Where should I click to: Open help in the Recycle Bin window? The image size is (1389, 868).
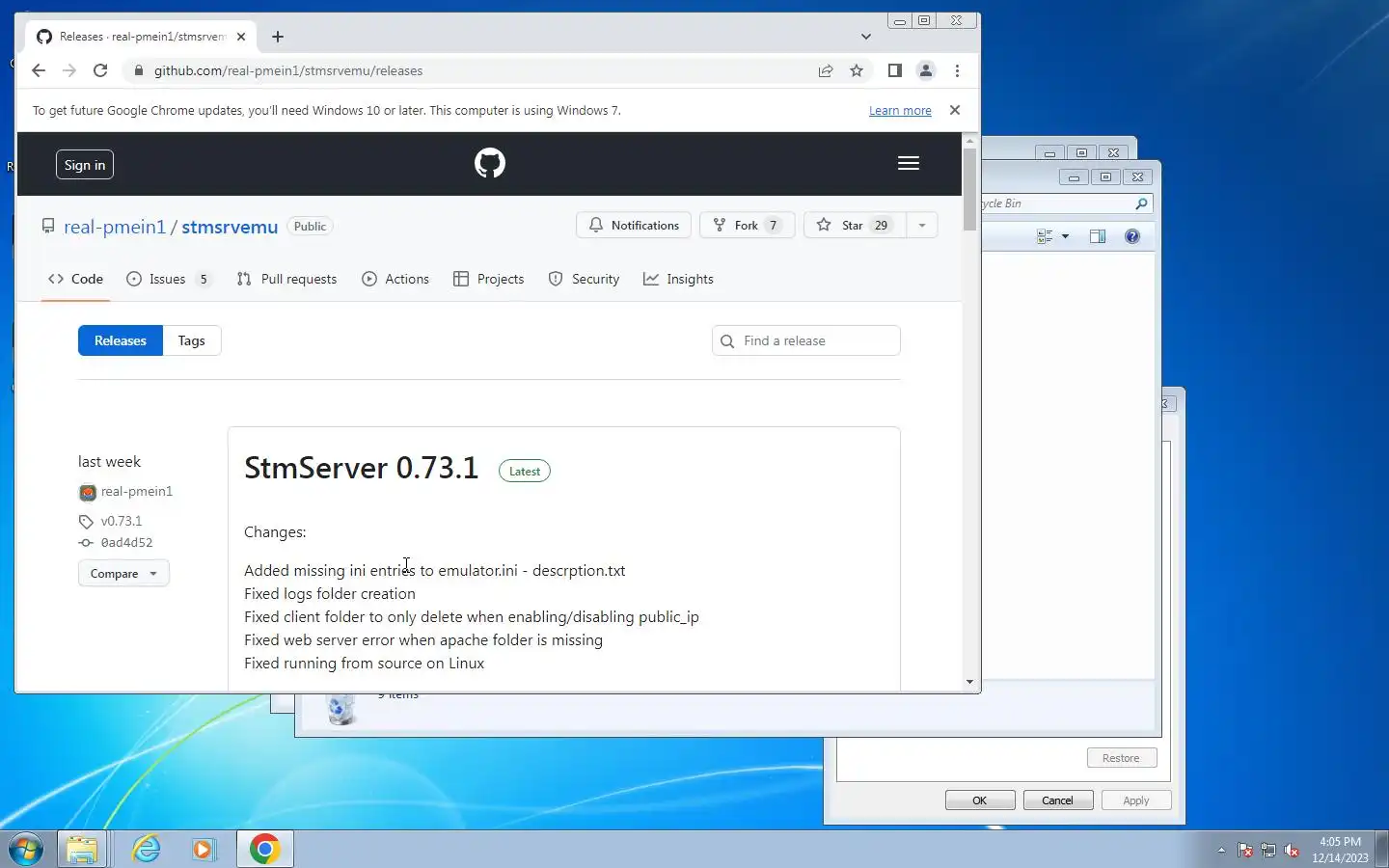pos(1132,236)
